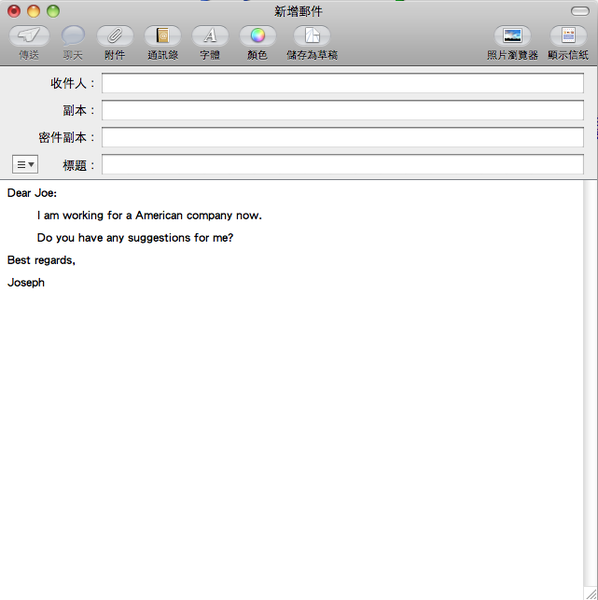Click into the Bcc (密件副本) field
Screen dimensions: 598x600
(342, 137)
